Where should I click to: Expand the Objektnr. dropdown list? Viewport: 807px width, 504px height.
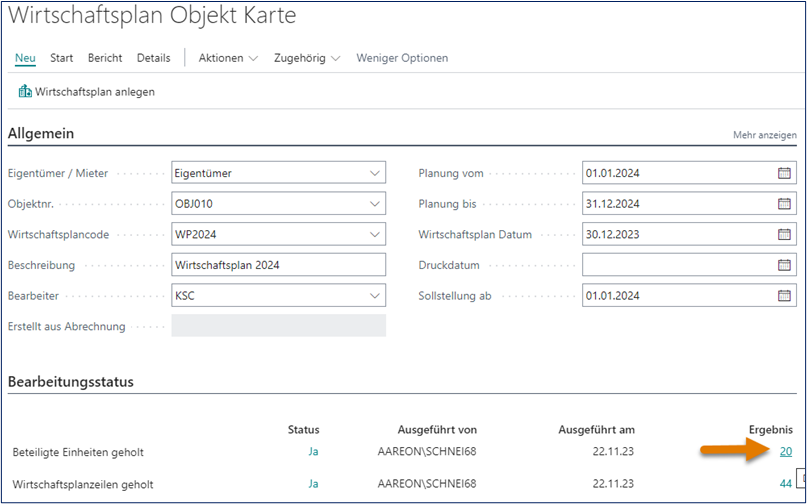[375, 204]
